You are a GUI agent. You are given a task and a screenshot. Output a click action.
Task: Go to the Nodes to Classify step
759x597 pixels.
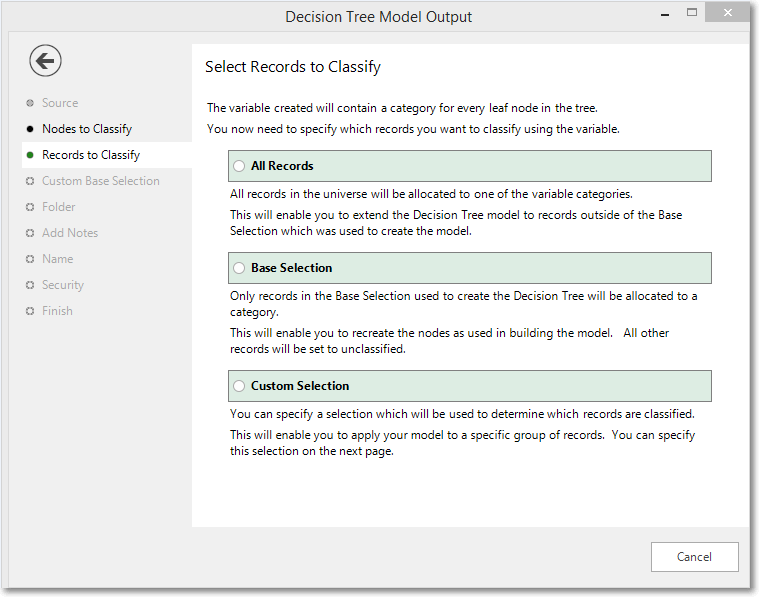(x=87, y=129)
